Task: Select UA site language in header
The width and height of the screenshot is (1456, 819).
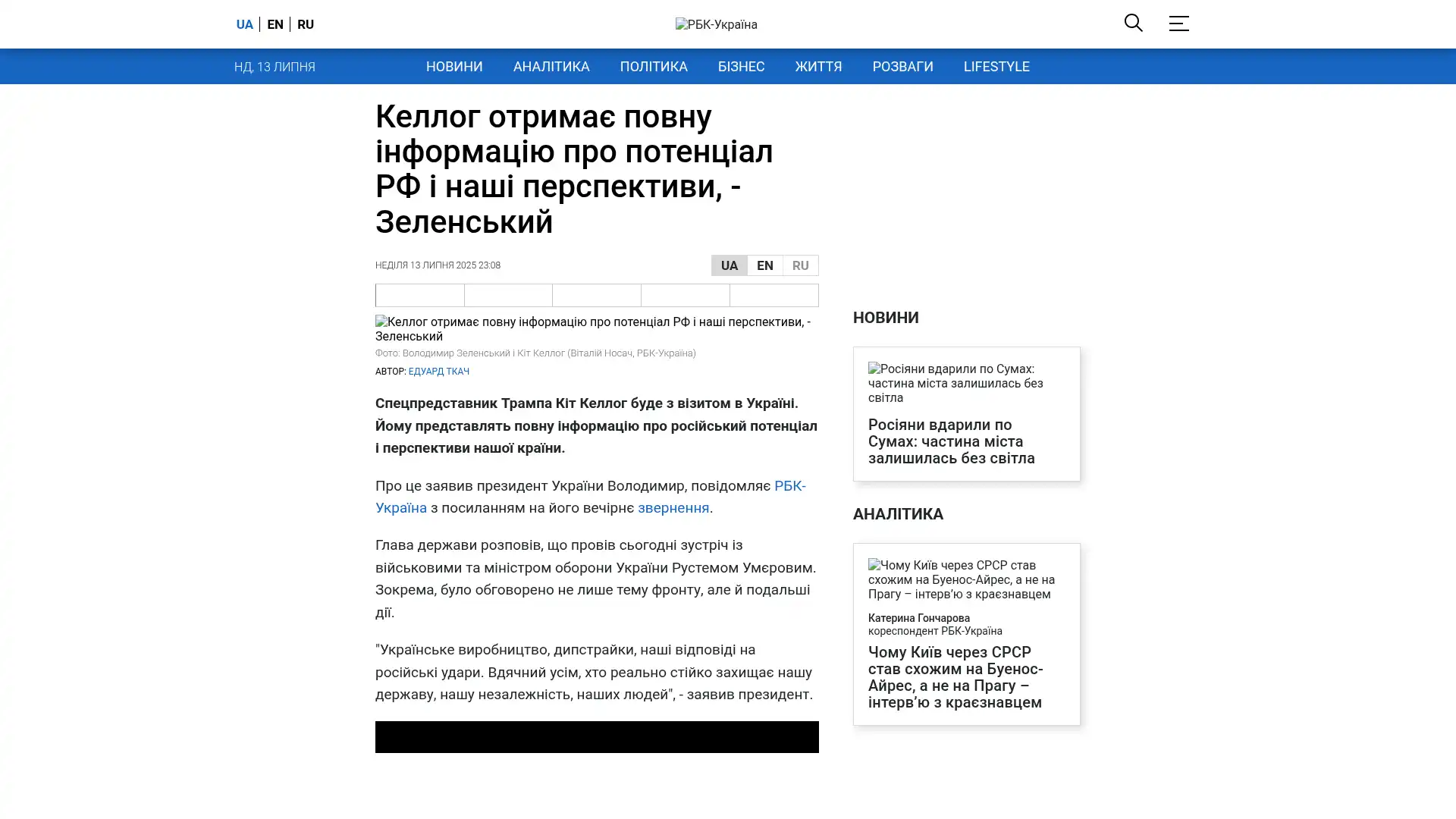Action: (244, 24)
